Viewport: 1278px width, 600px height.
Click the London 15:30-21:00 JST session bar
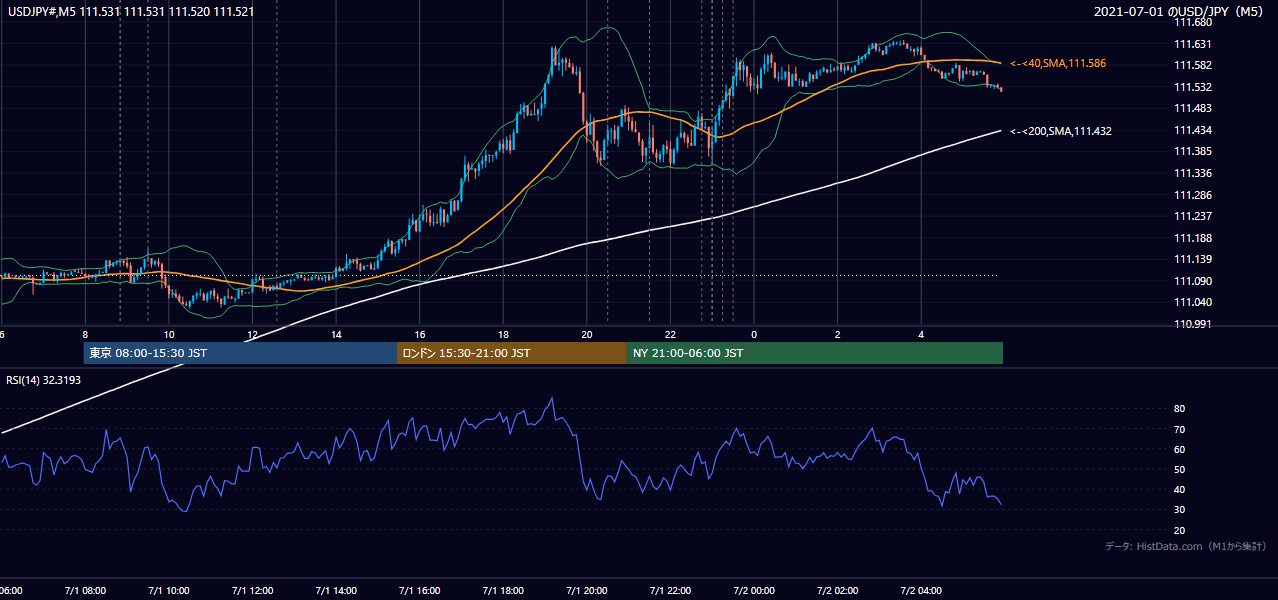point(512,353)
